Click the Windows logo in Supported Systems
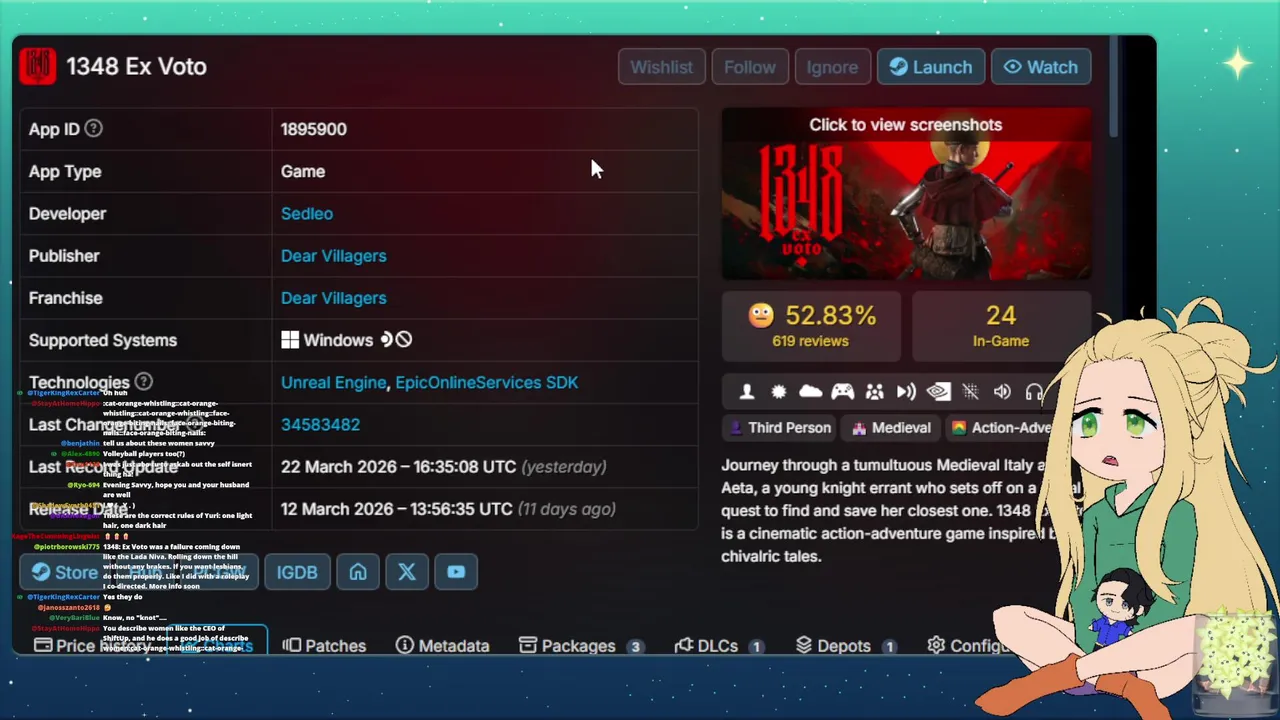 point(290,340)
